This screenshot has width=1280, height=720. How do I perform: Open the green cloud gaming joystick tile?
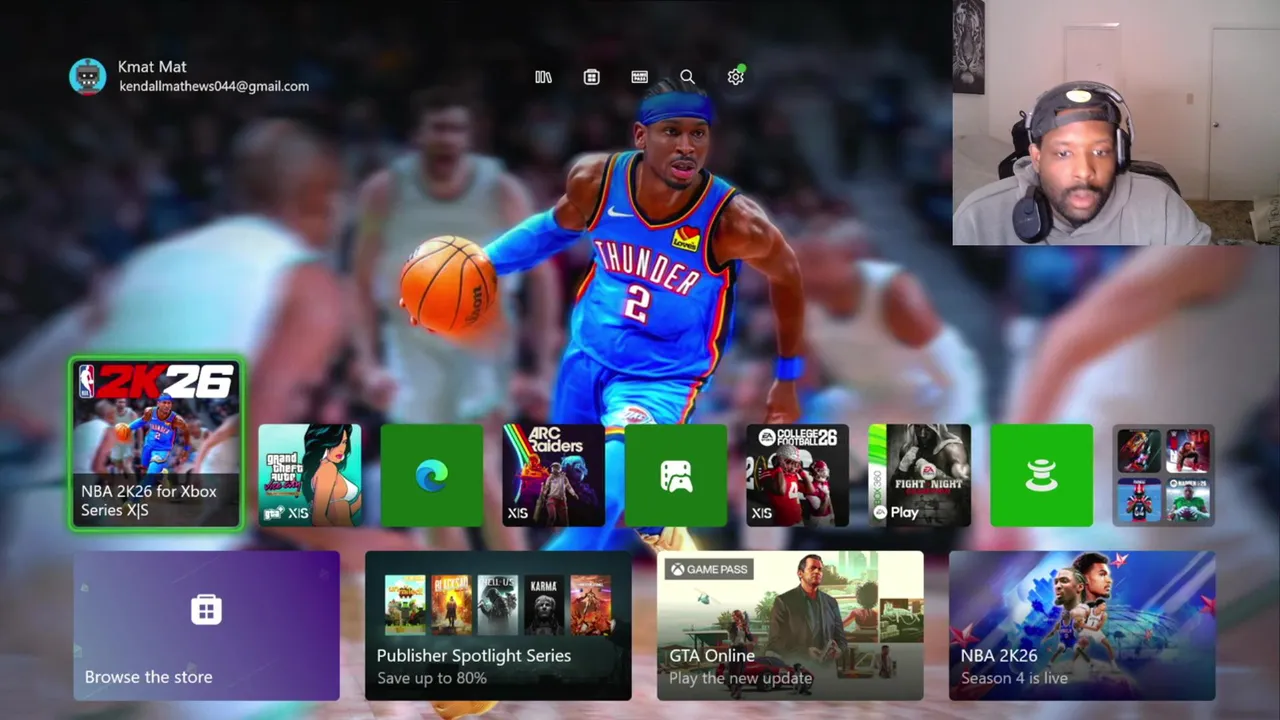[1042, 475]
